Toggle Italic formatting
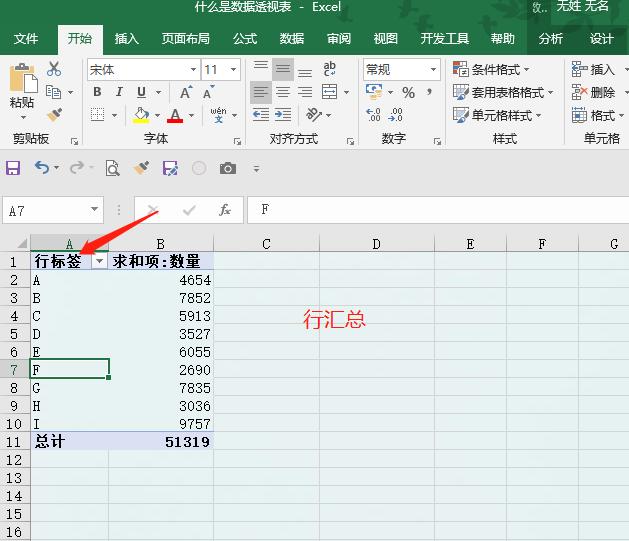629x541 pixels. click(119, 92)
